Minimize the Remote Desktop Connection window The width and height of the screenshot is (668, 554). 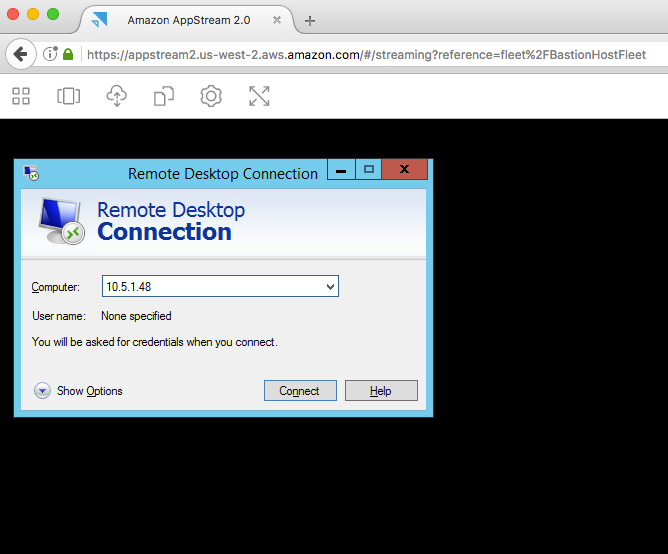[x=341, y=170]
